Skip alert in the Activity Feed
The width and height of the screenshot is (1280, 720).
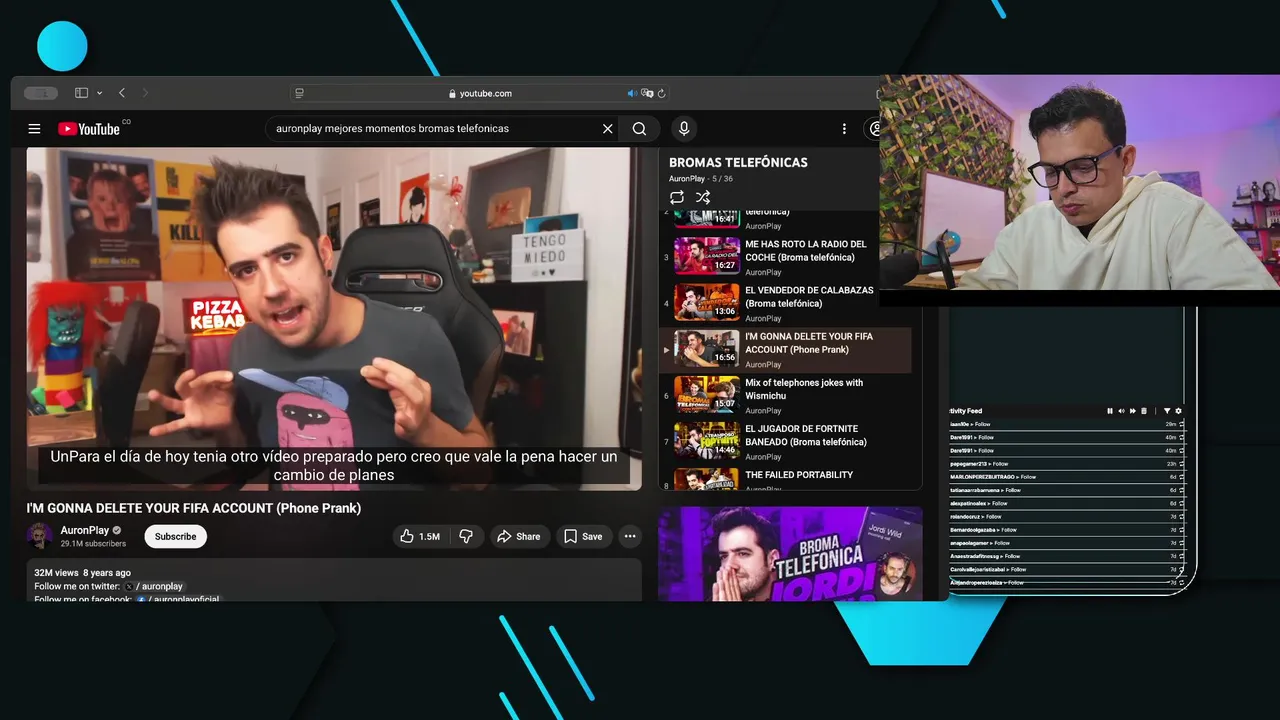(x=1133, y=411)
